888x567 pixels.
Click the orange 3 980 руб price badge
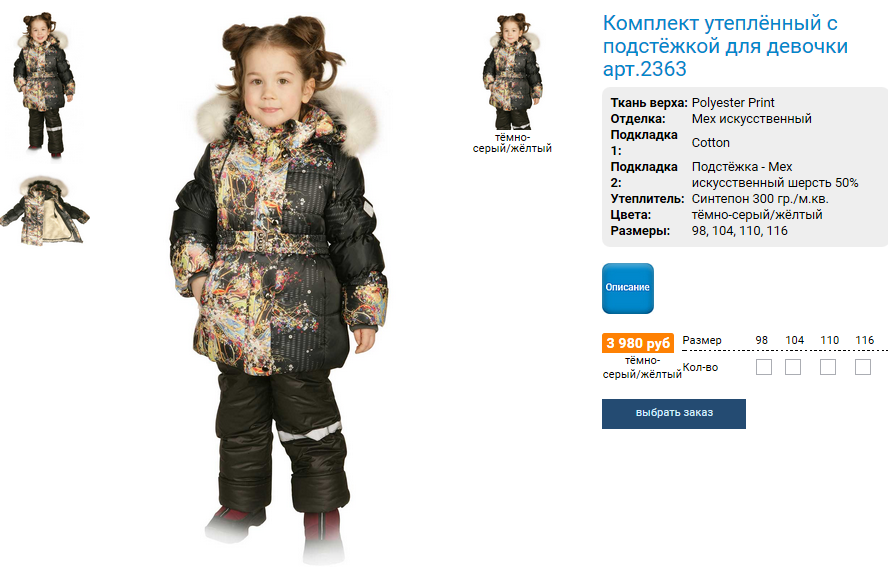coord(638,343)
